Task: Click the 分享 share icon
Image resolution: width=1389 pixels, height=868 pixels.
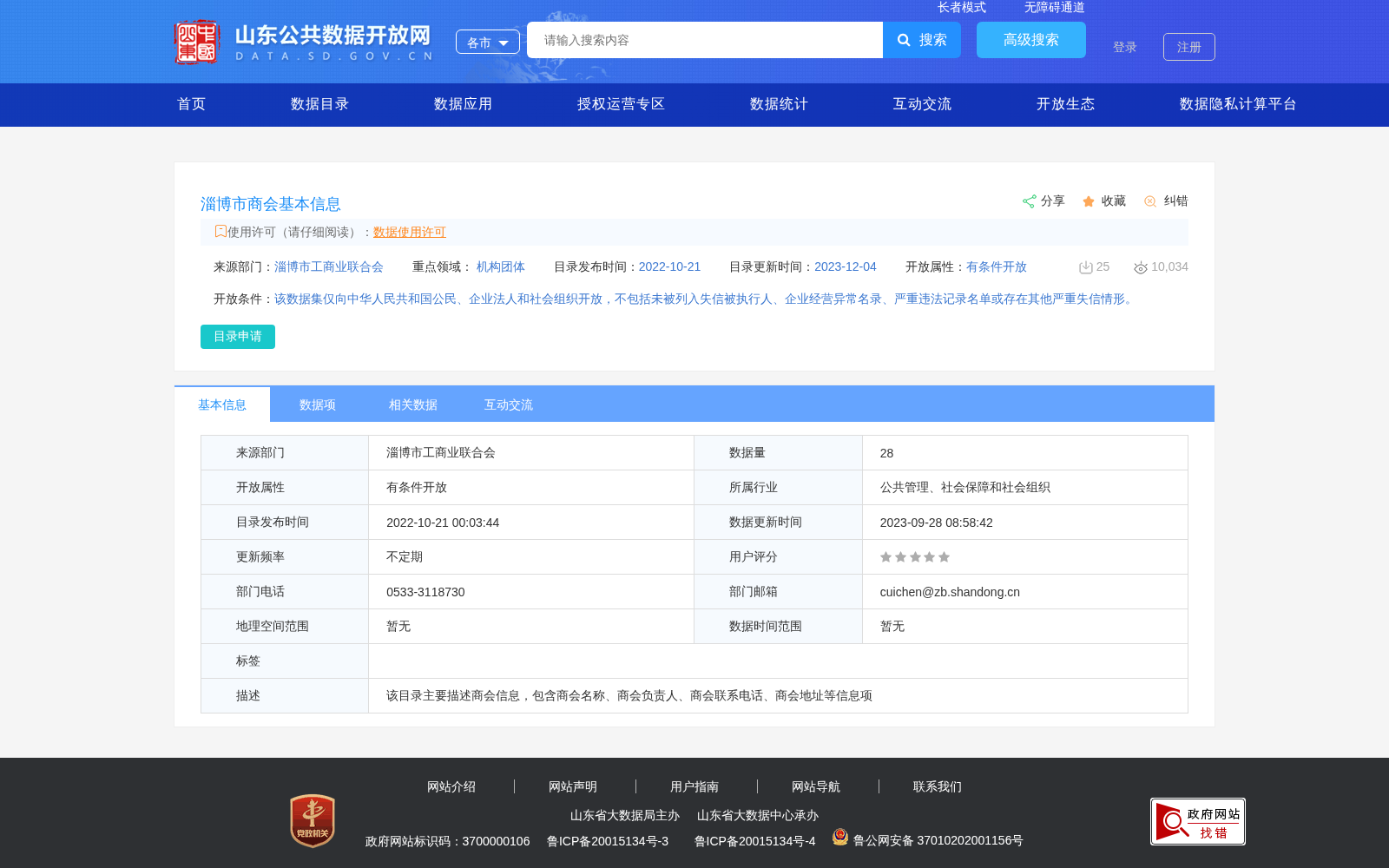Action: click(1030, 201)
